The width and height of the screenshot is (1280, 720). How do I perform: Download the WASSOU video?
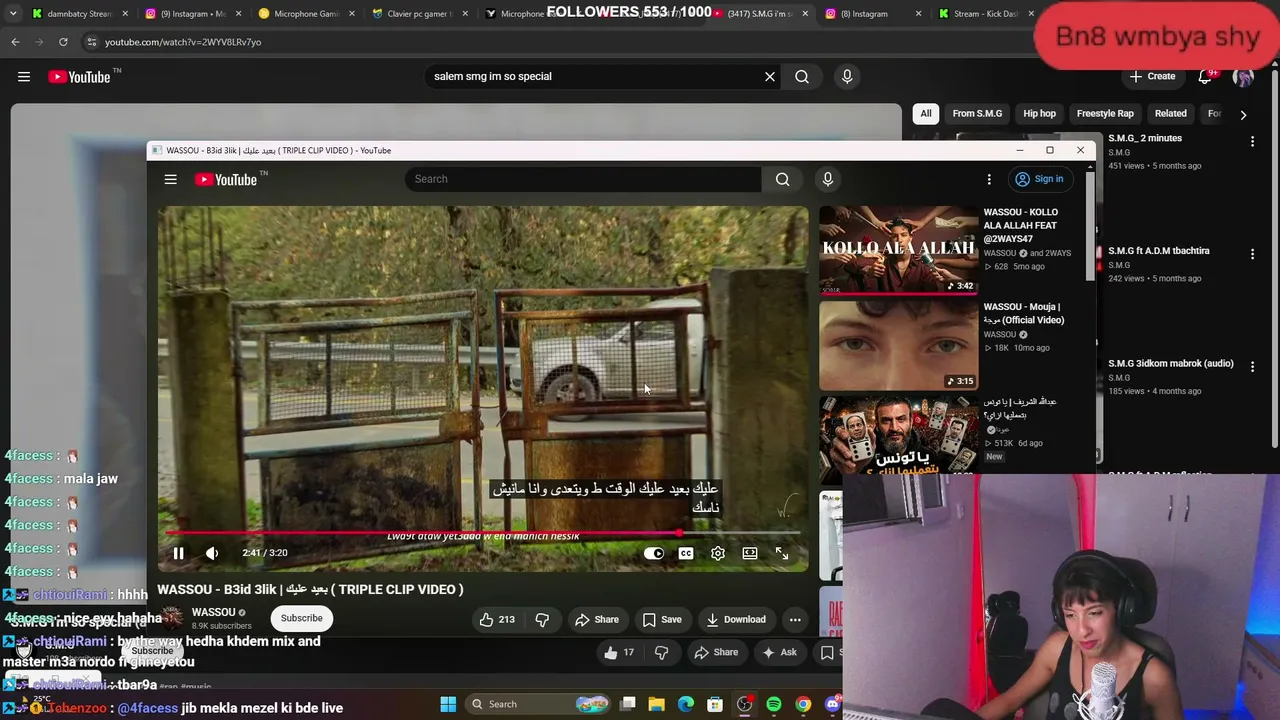(736, 619)
